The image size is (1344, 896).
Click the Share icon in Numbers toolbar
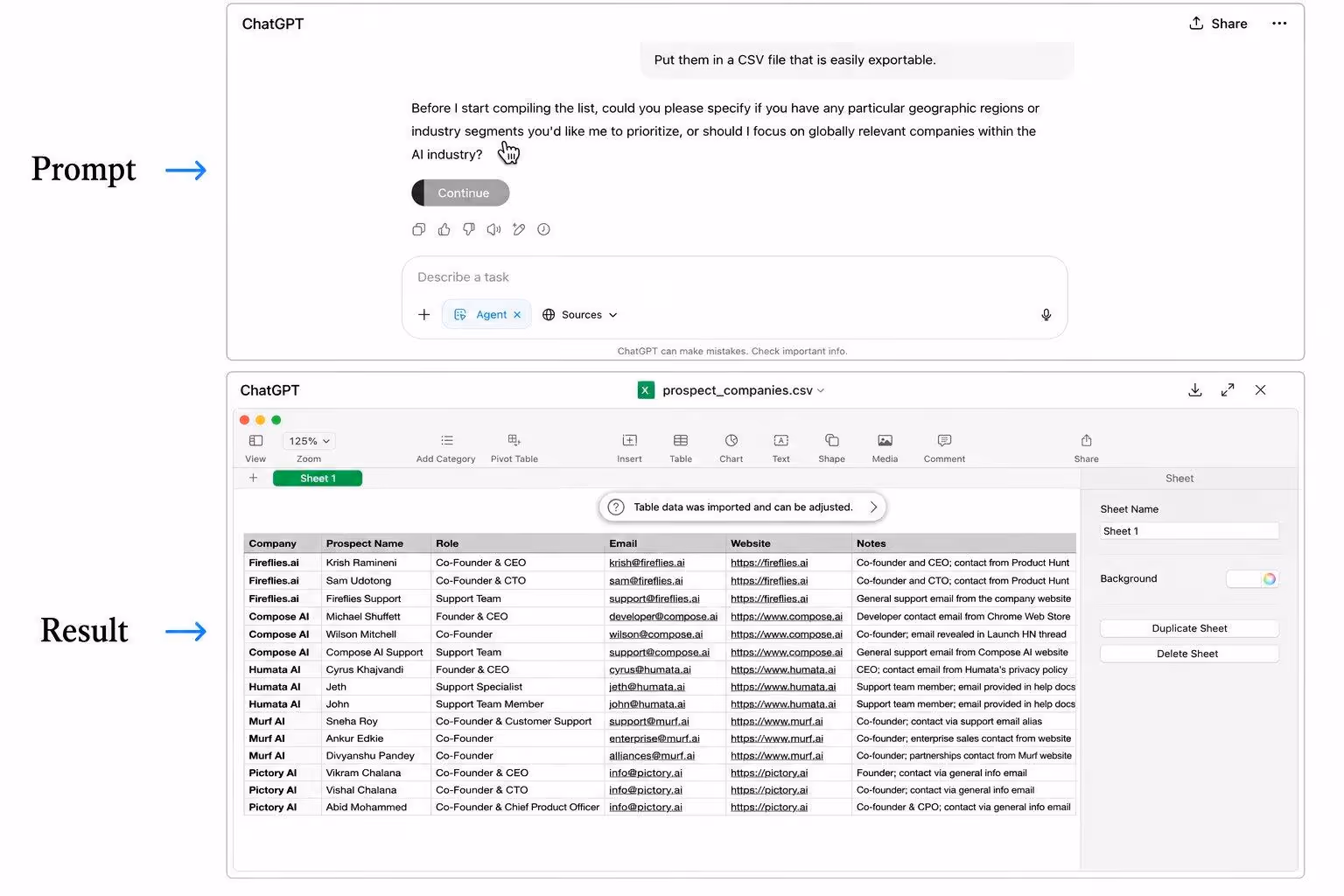1086,440
